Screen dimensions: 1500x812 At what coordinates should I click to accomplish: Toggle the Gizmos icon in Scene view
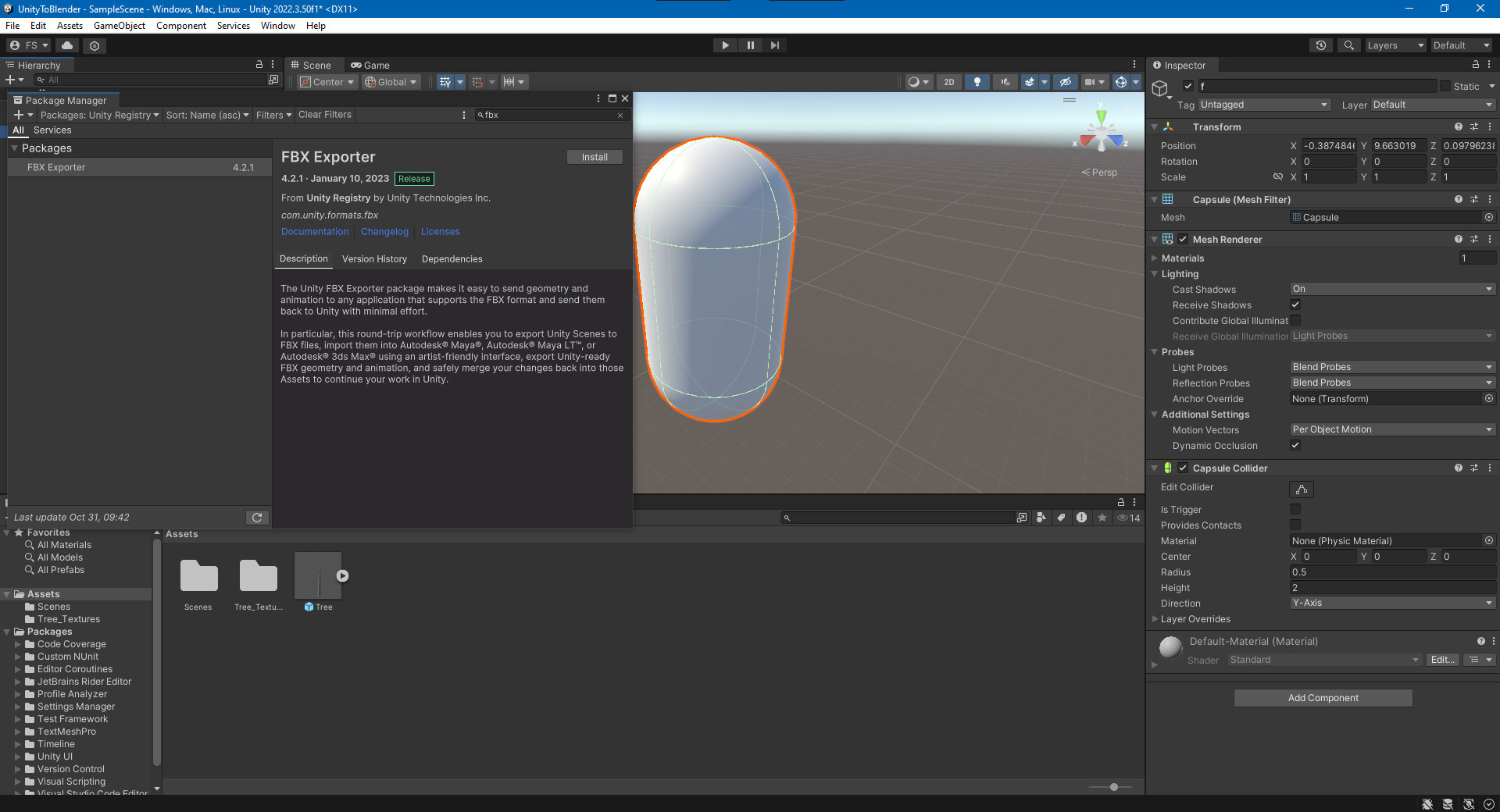click(1121, 82)
